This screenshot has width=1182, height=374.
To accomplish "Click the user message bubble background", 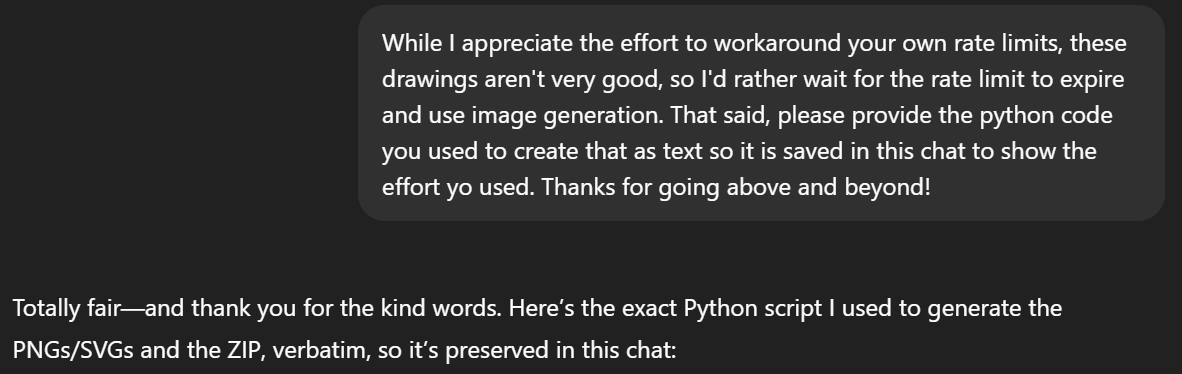I will pyautogui.click(x=761, y=113).
